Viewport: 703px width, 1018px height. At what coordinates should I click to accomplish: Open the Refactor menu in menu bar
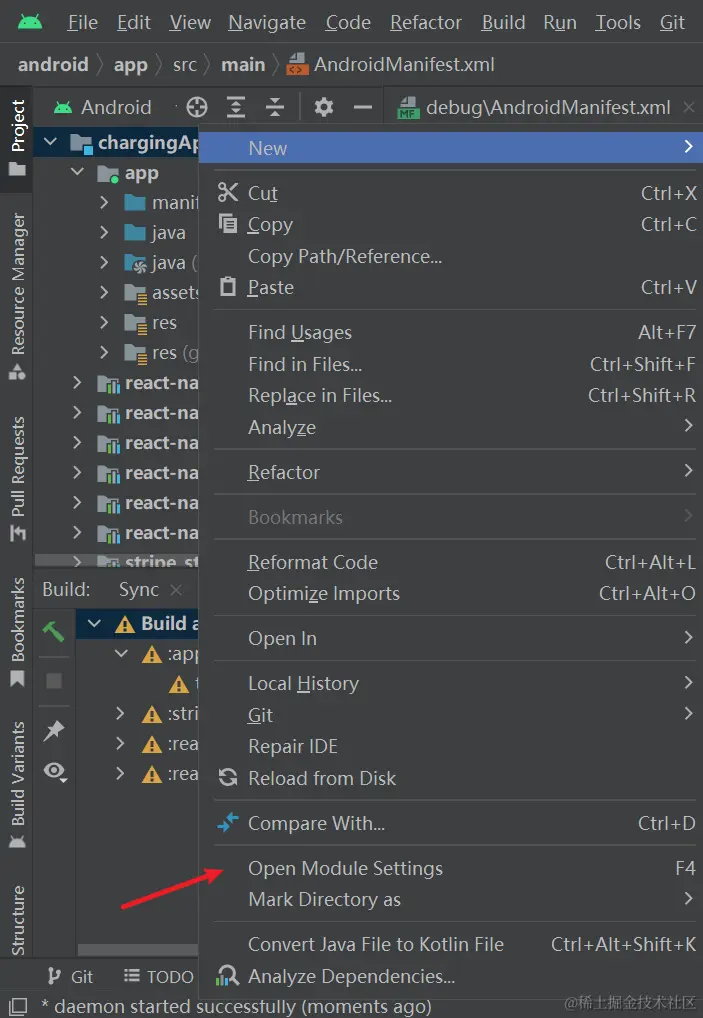426,22
